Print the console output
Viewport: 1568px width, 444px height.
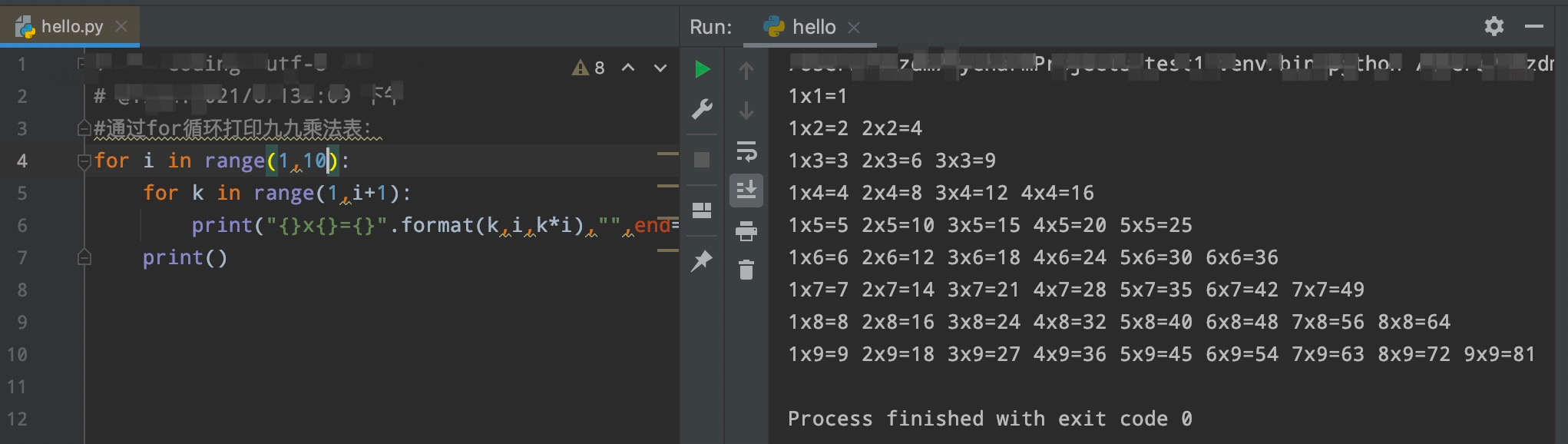pos(746,230)
